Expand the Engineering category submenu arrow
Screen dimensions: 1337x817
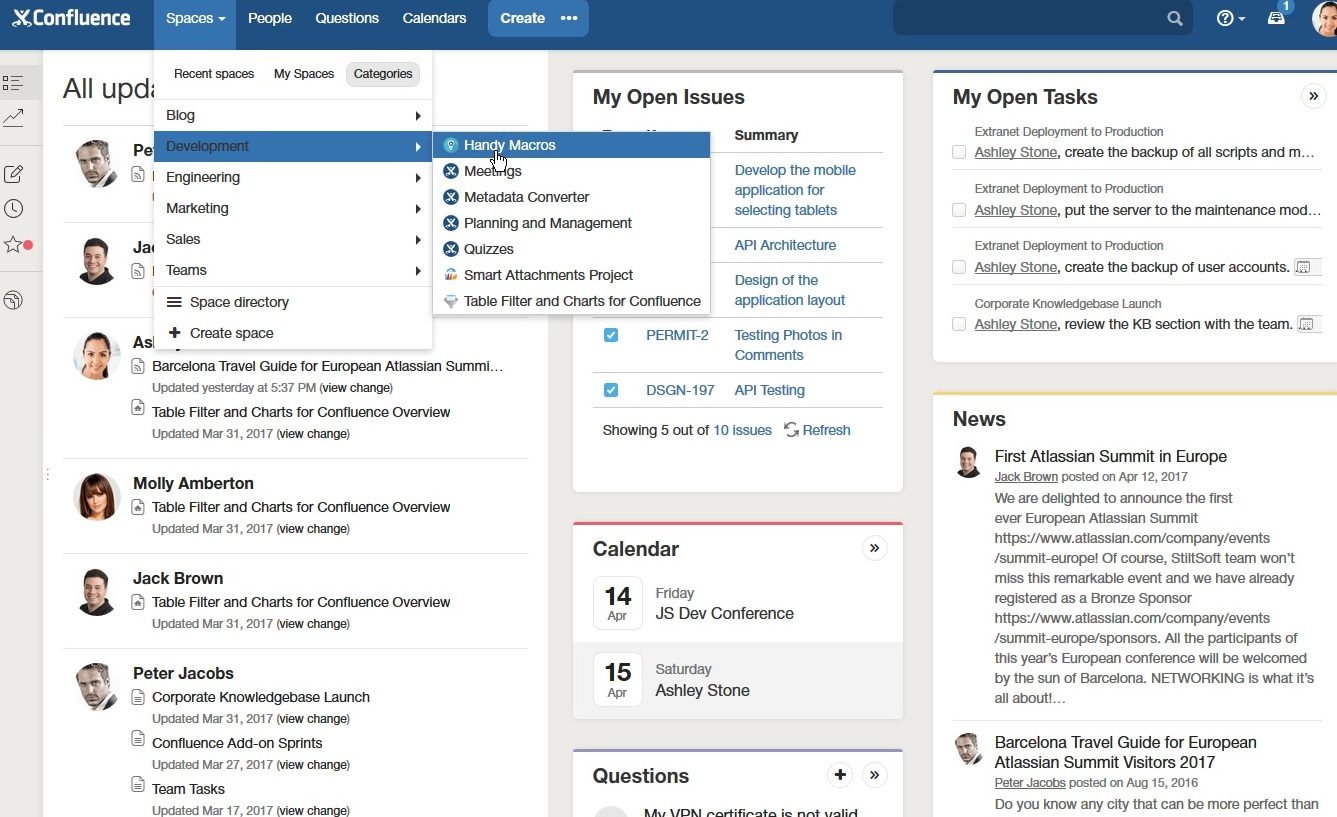[x=418, y=177]
